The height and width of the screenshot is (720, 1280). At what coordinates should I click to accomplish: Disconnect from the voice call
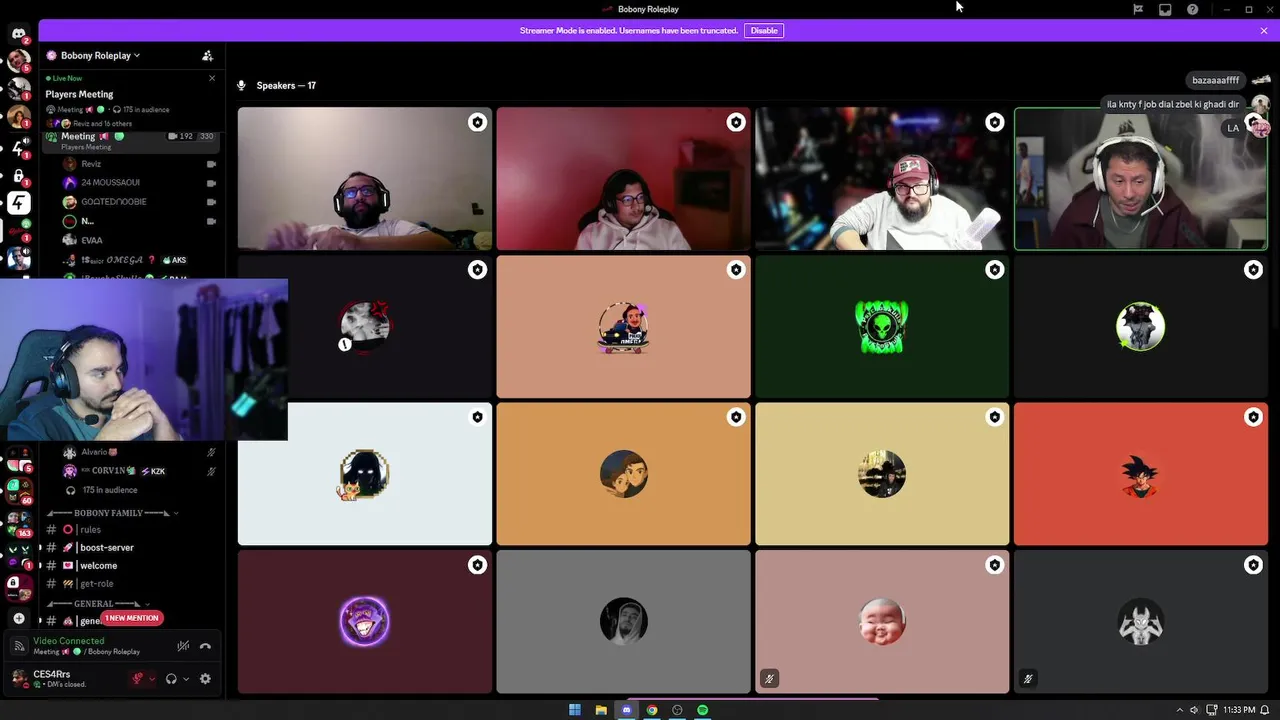[x=205, y=646]
